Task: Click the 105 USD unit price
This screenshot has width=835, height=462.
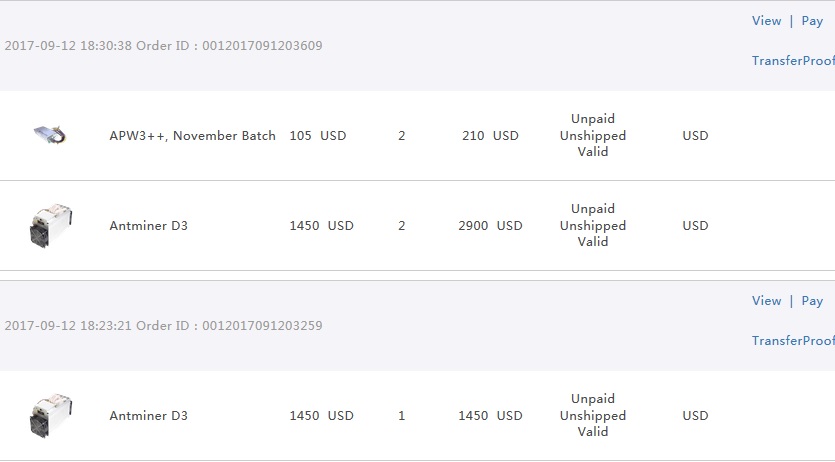Action: pyautogui.click(x=317, y=136)
